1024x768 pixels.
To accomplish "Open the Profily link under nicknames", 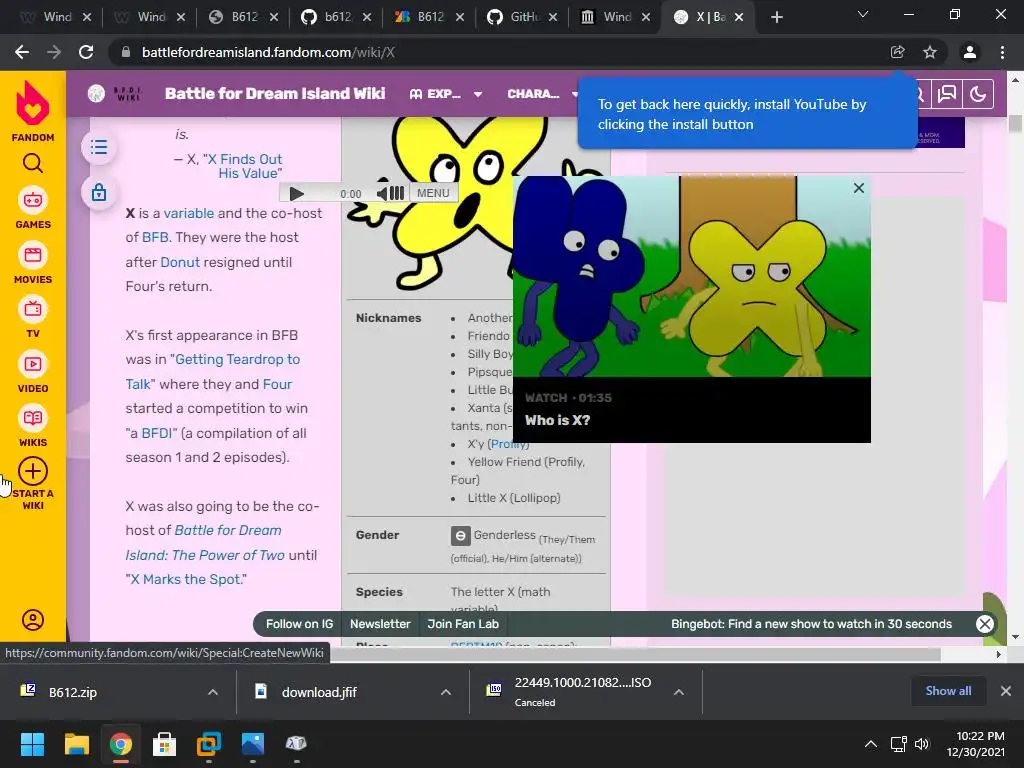I will click(x=508, y=444).
